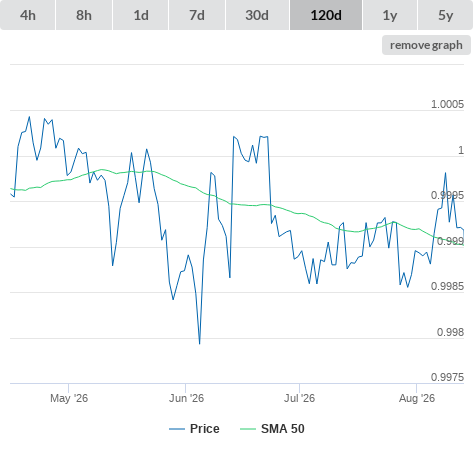The width and height of the screenshot is (474, 455).
Task: Click the lowest price dip in June
Action: 200,343
